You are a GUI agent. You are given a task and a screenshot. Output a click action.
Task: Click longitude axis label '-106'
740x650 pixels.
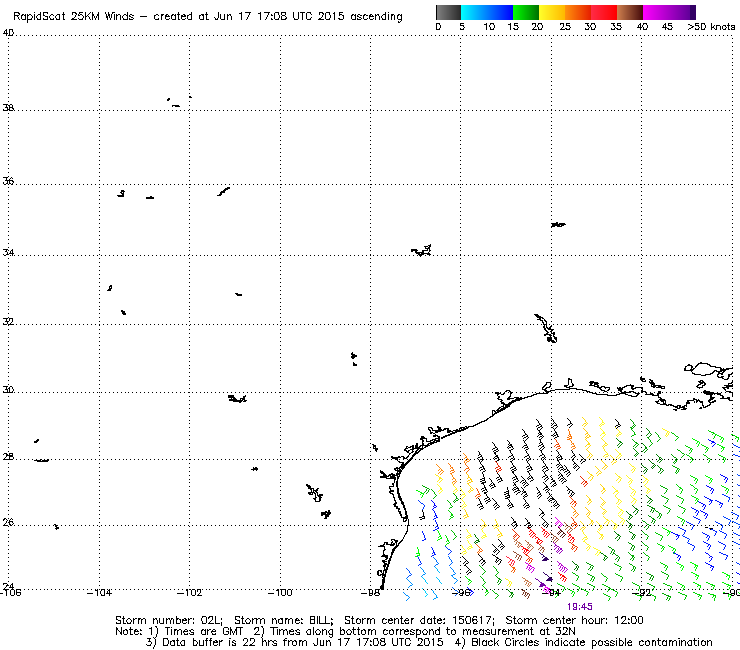pyautogui.click(x=10, y=593)
